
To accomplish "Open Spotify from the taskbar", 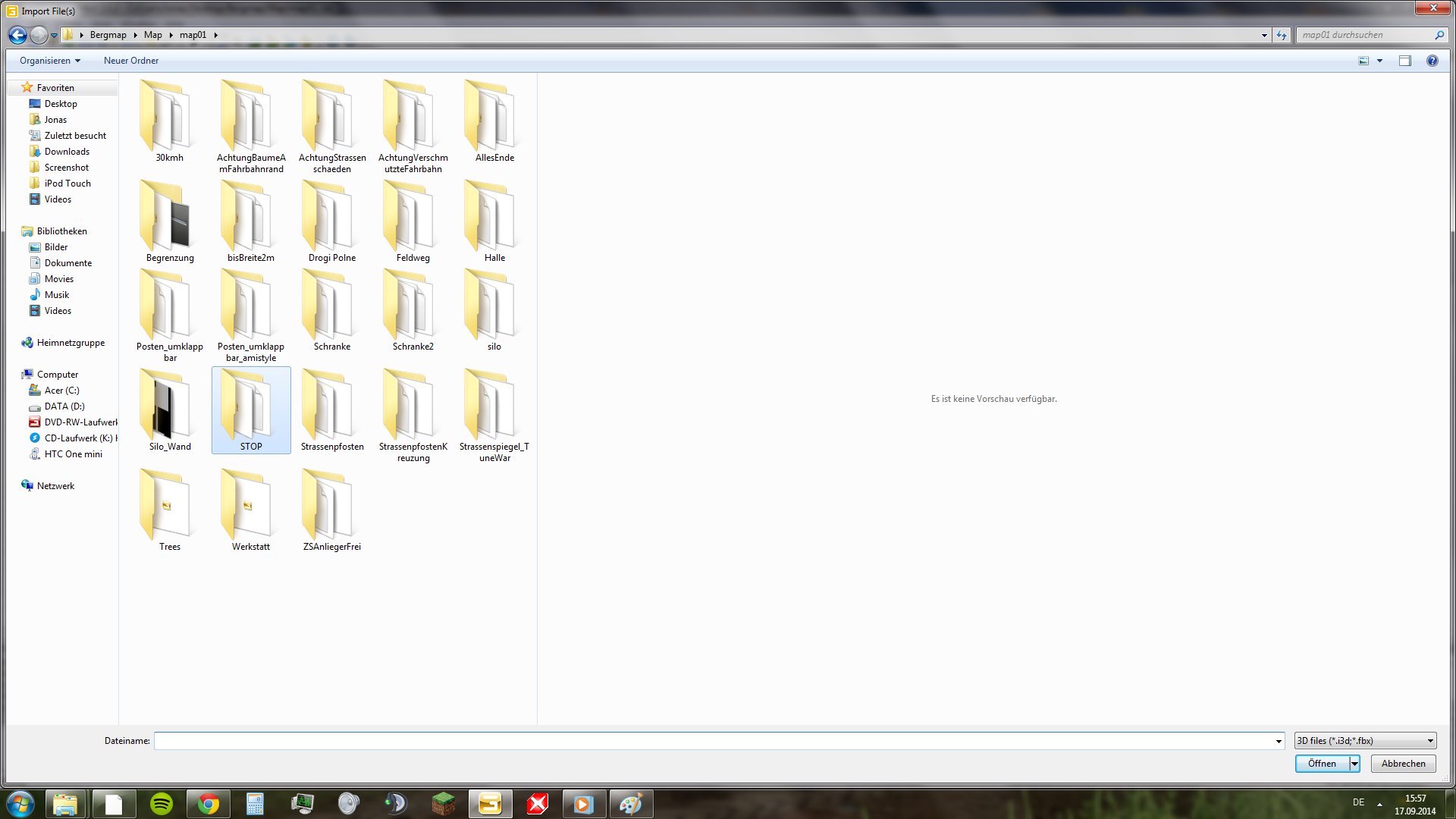I will tap(162, 804).
